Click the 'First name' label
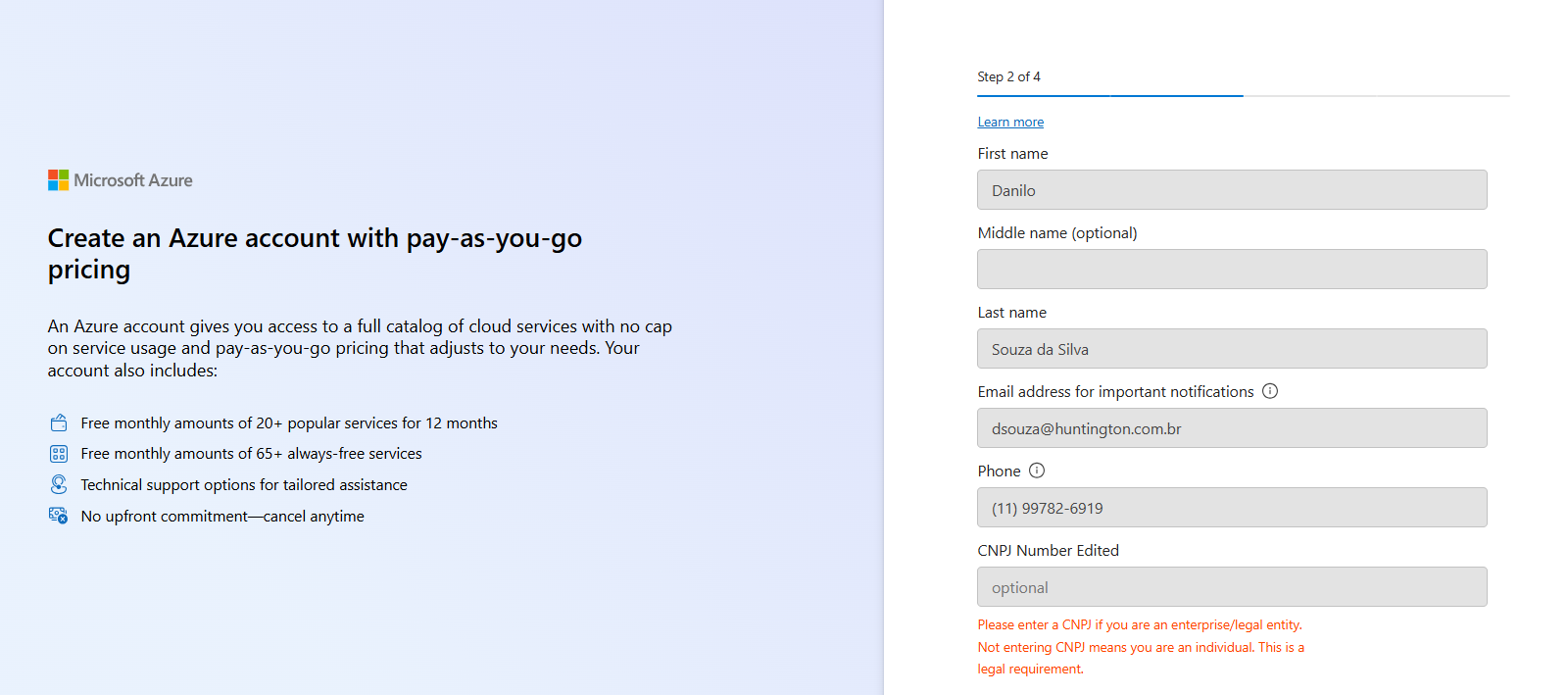 coord(1012,154)
